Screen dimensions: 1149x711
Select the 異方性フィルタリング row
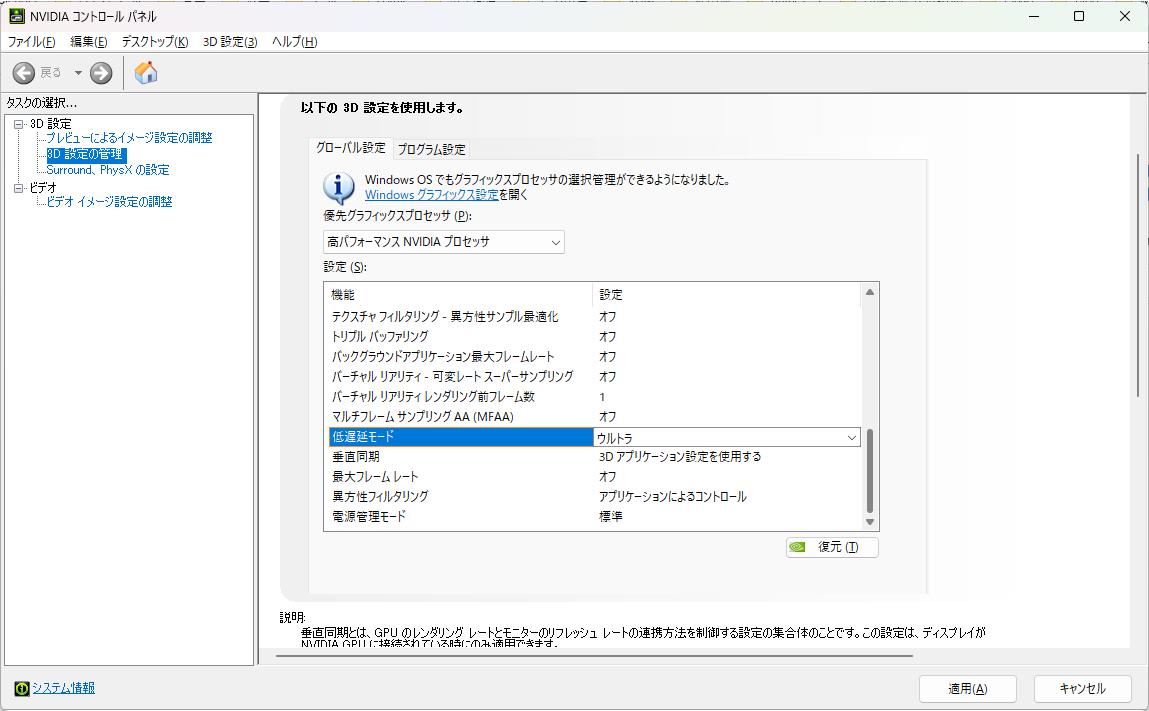(594, 496)
